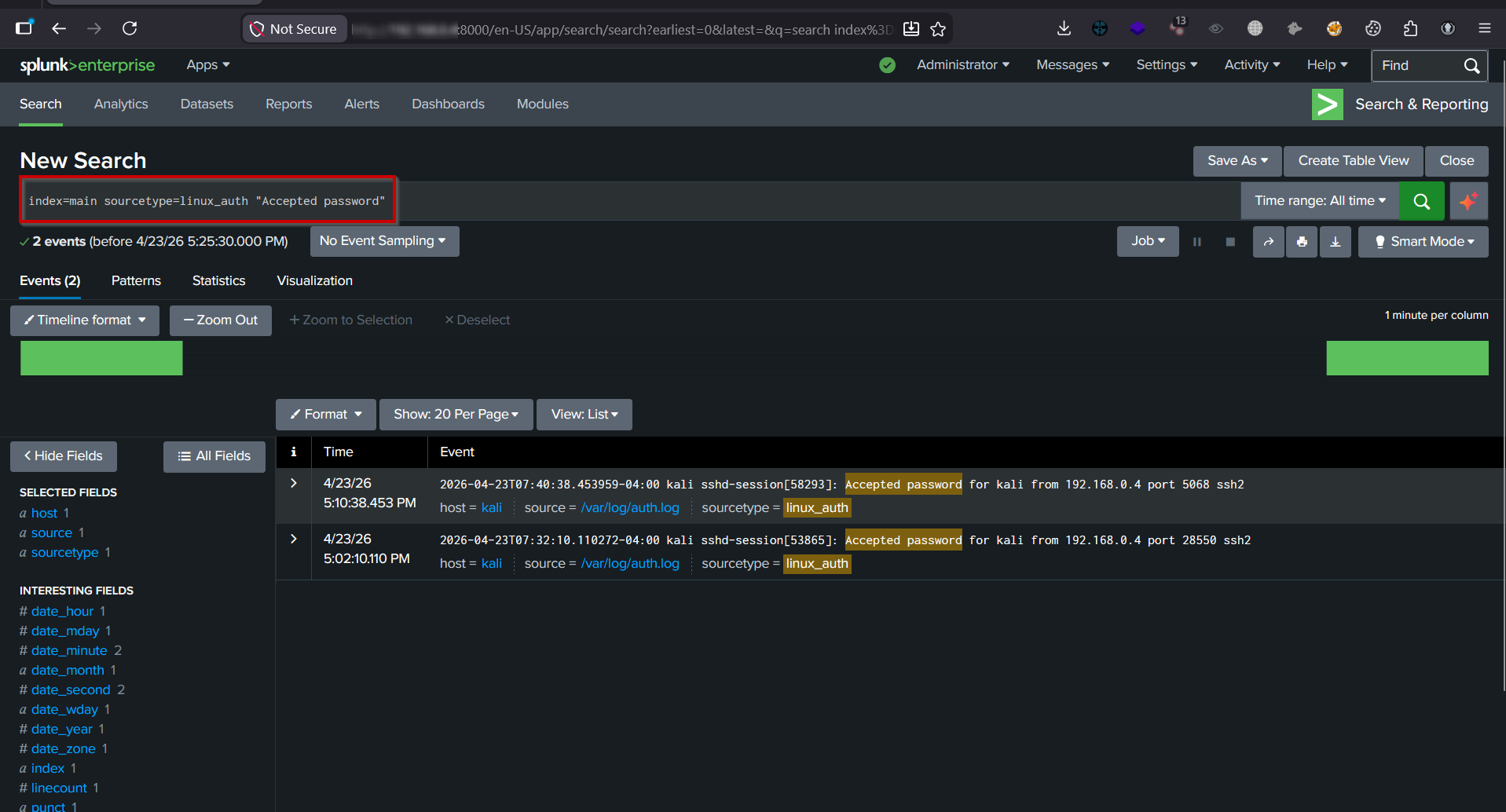Click the left green timeline bar
The height and width of the screenshot is (812, 1506).
(101, 358)
